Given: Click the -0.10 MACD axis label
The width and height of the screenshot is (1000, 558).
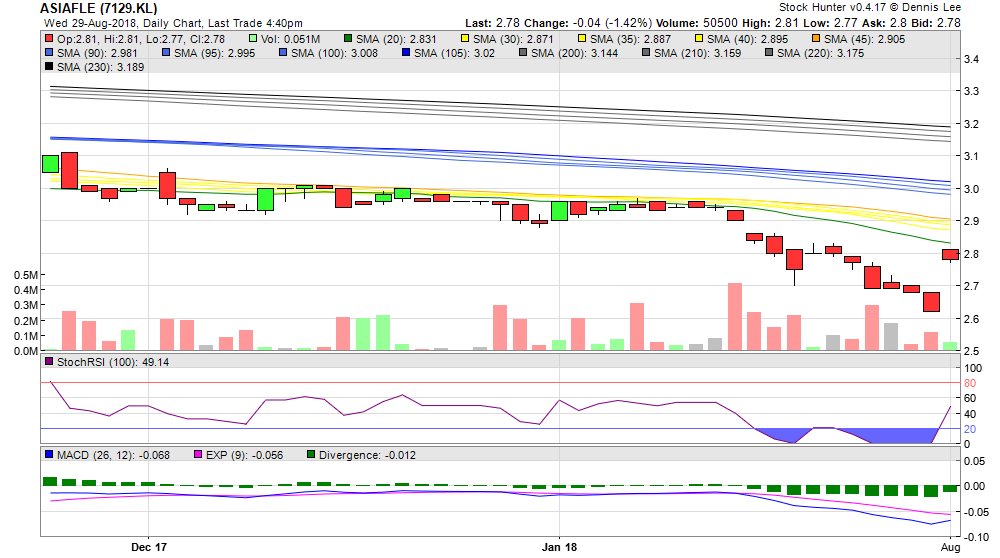Looking at the screenshot, I should [x=976, y=537].
